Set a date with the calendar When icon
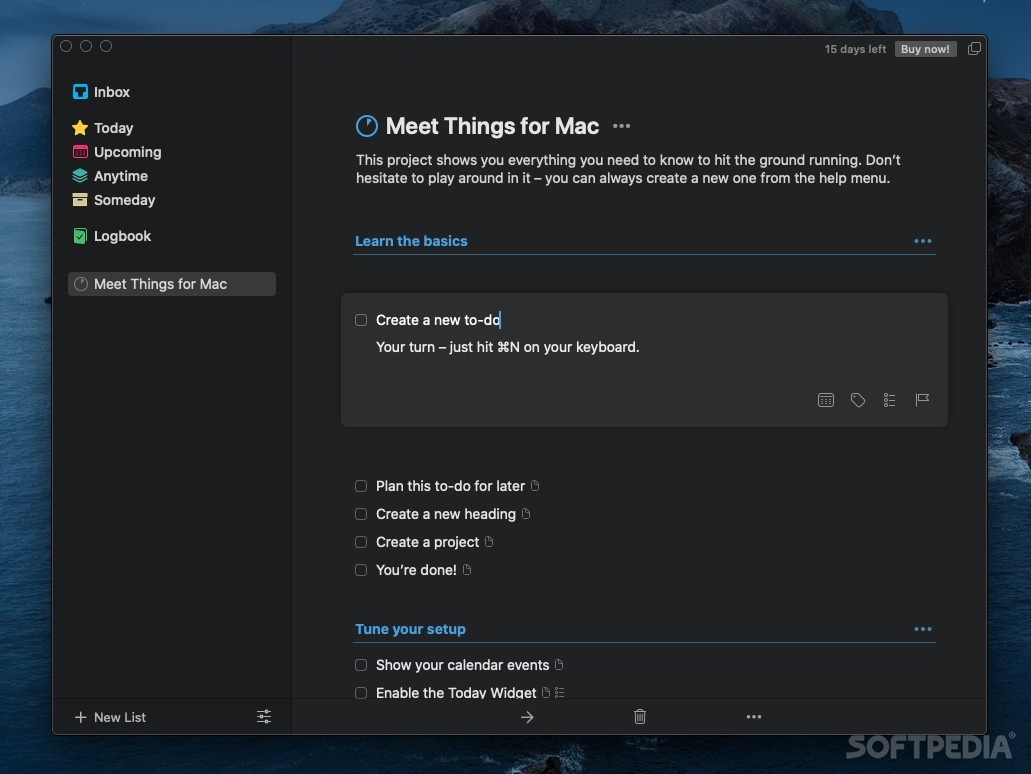This screenshot has height=774, width=1031. (826, 400)
